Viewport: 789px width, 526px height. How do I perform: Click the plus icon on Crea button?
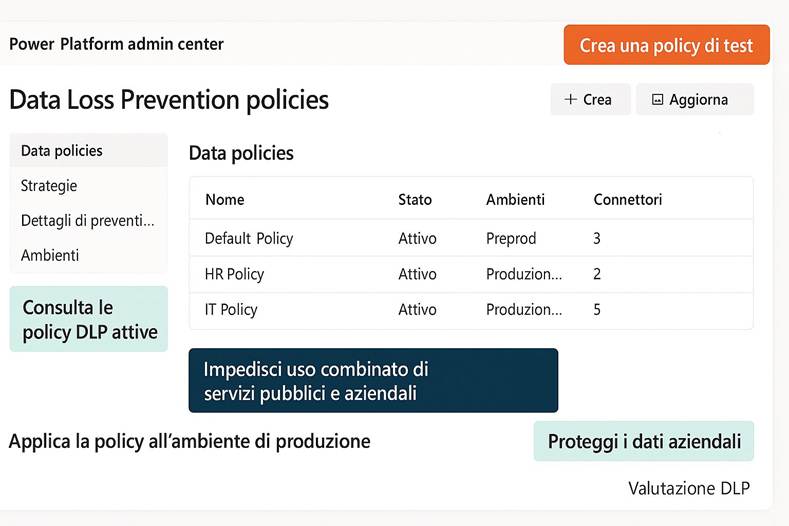pyautogui.click(x=571, y=100)
